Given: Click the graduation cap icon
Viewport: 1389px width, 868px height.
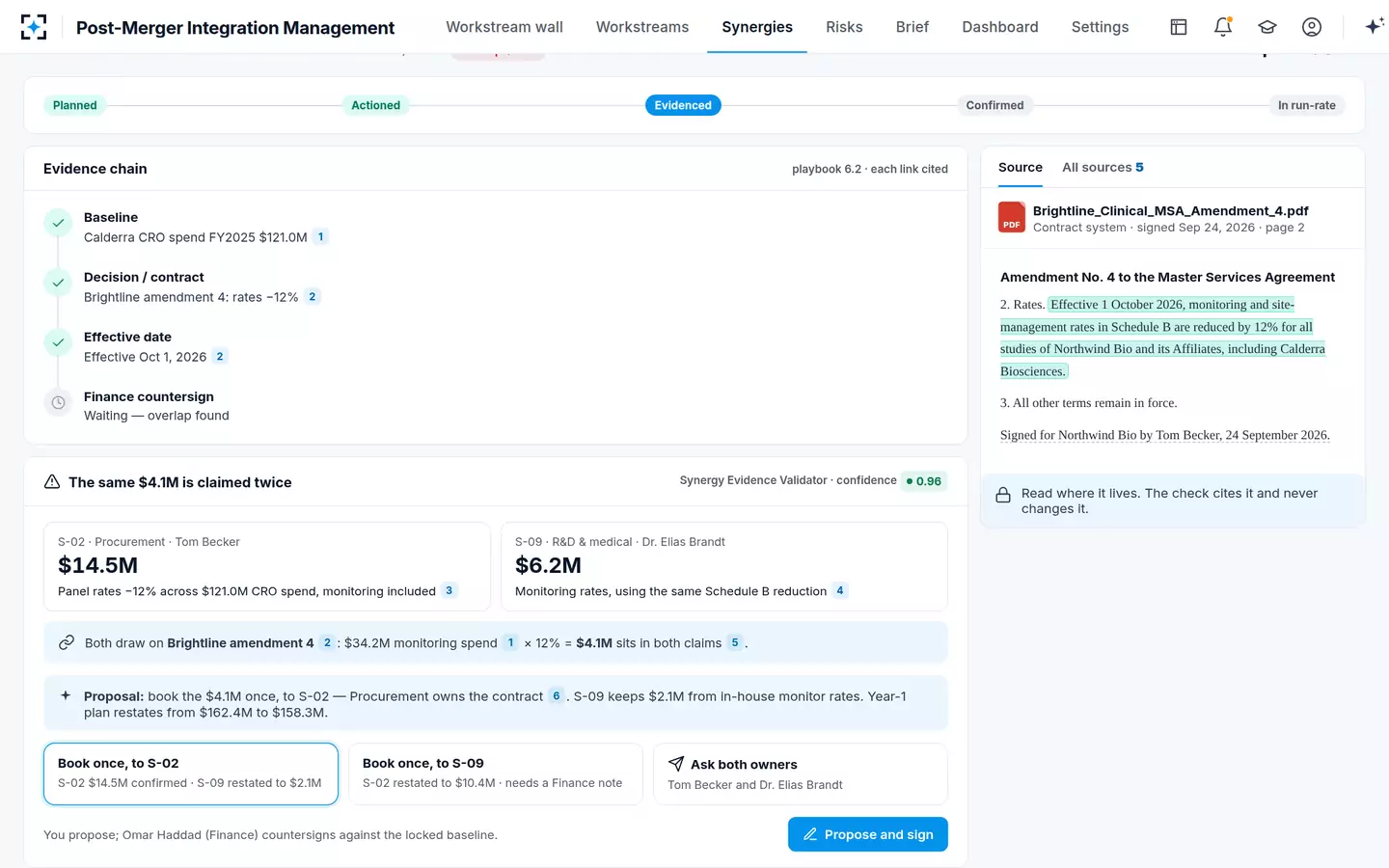Looking at the screenshot, I should pos(1267,27).
